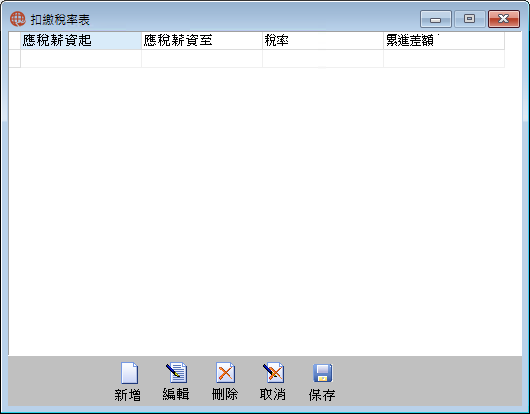Click the 保存 (Save) floppy disk icon

point(322,373)
